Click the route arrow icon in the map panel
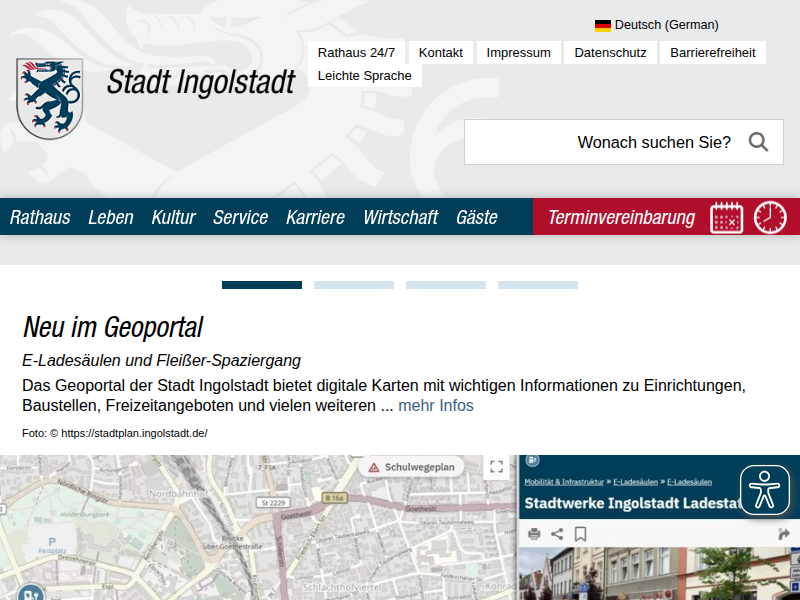800x600 pixels. click(783, 534)
